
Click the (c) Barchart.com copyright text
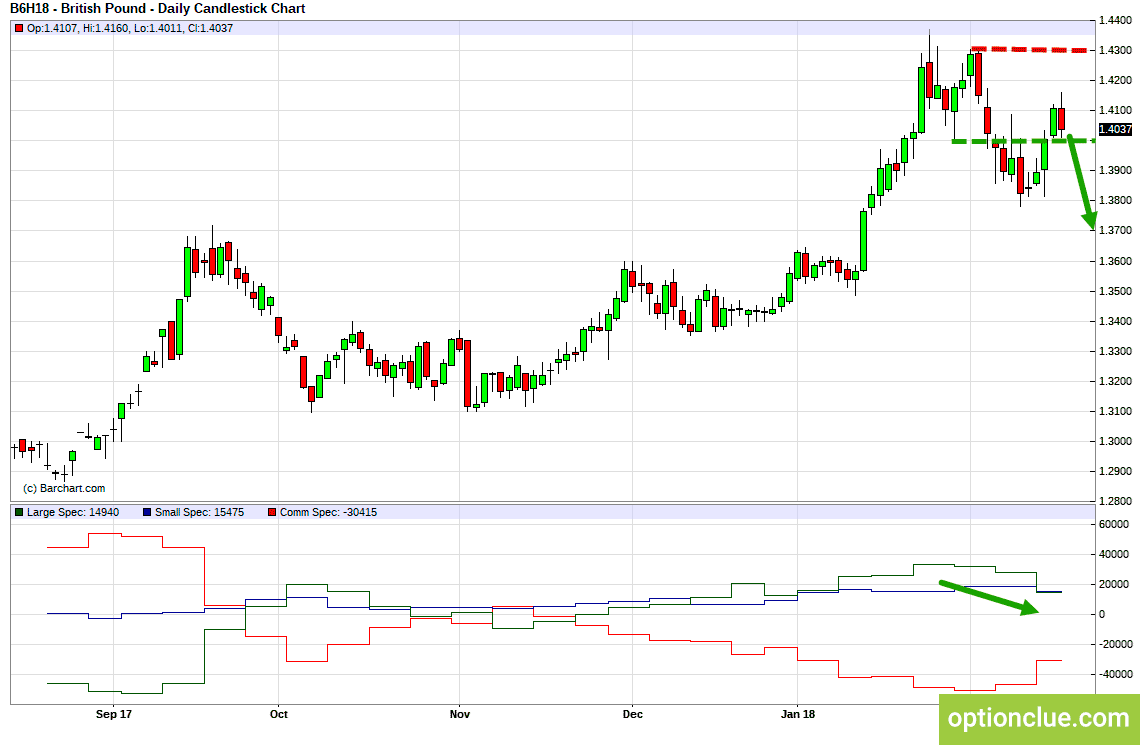click(x=64, y=488)
